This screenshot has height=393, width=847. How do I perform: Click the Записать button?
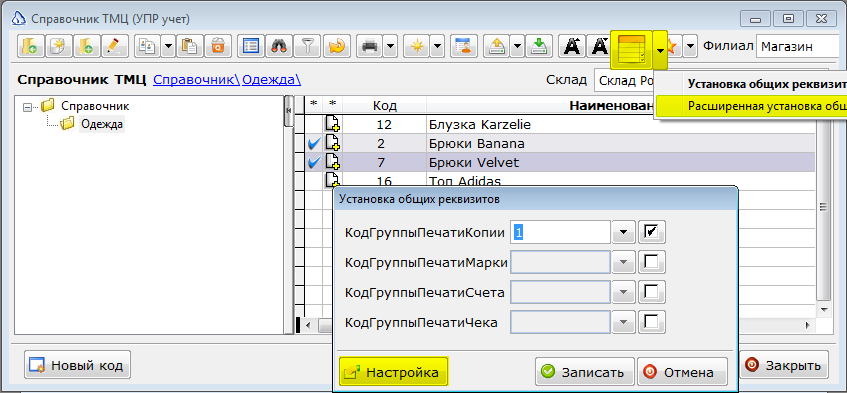(584, 372)
